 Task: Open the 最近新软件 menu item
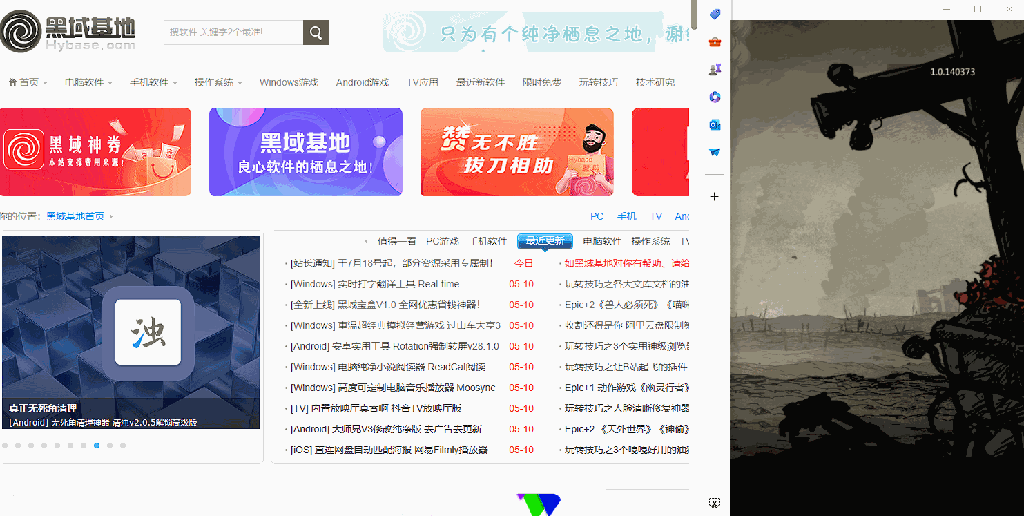point(481,82)
